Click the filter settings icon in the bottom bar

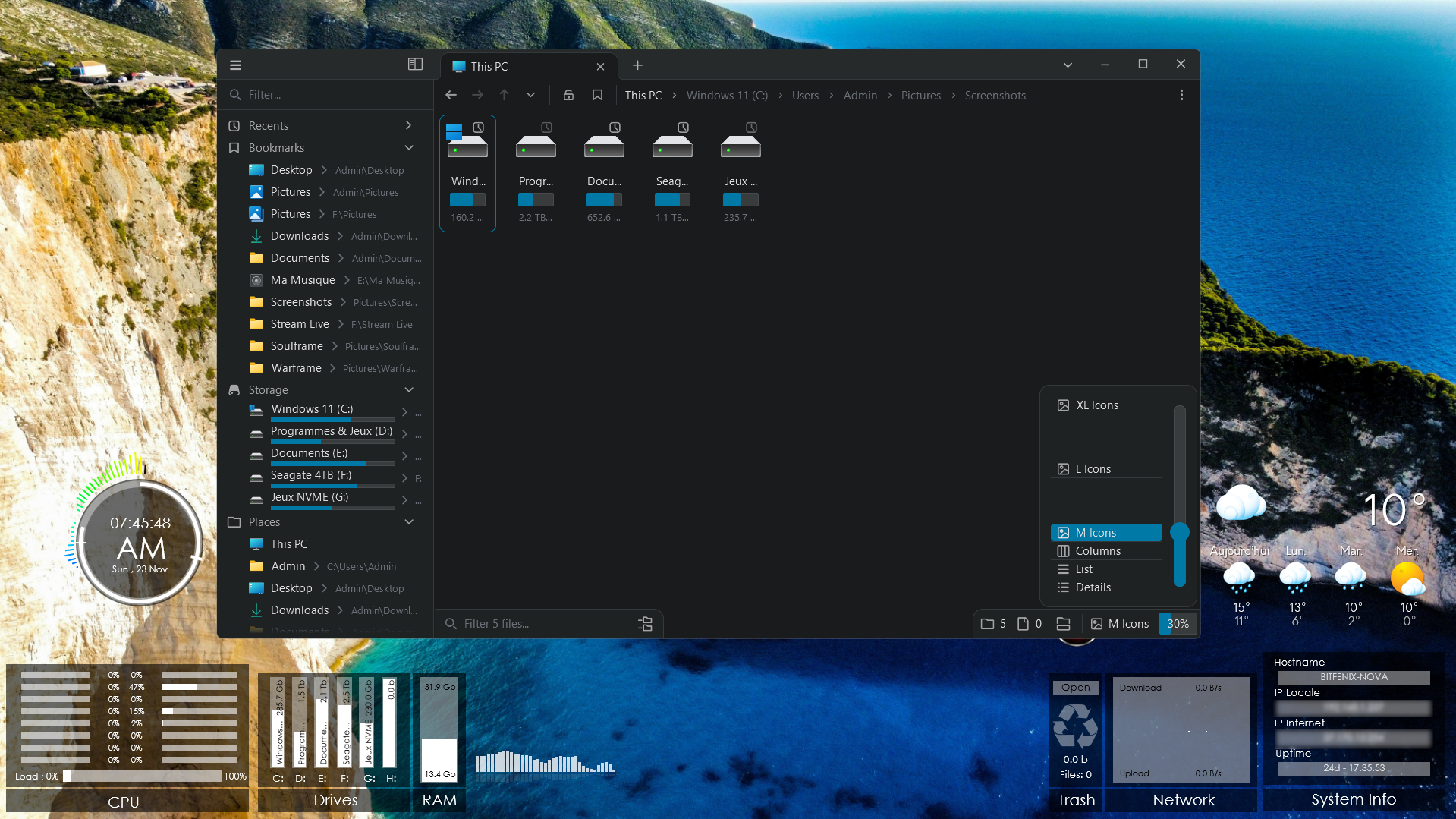coord(645,623)
